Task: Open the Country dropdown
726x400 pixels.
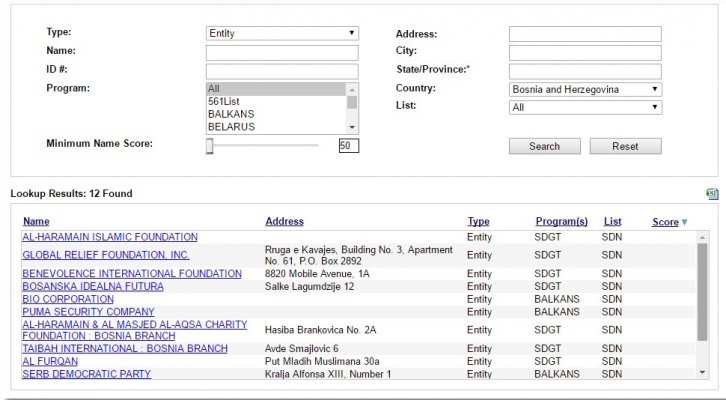Action: coord(585,89)
